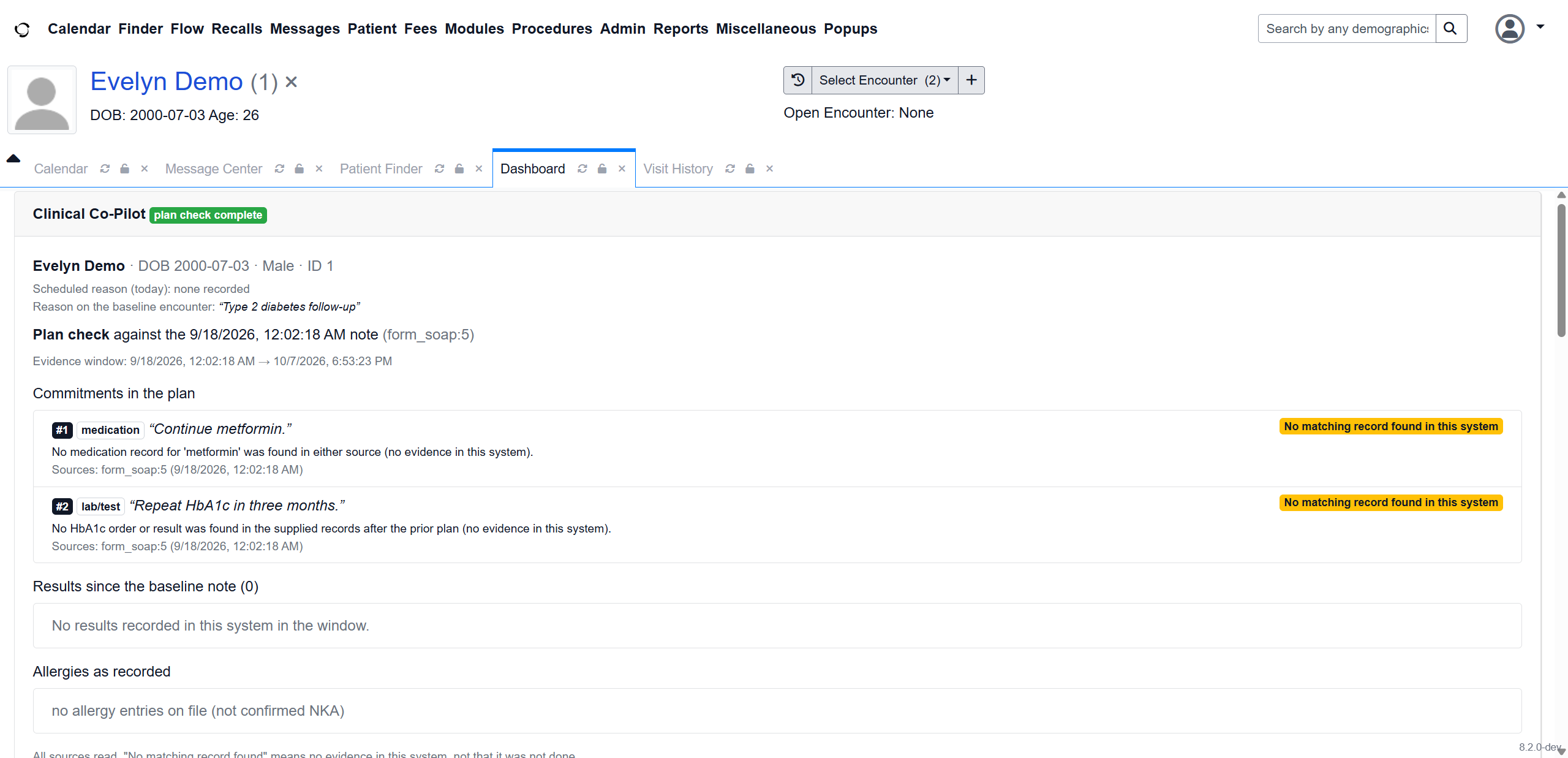This screenshot has width=1568, height=758.
Task: Refresh the Calendar tab
Action: (x=105, y=169)
